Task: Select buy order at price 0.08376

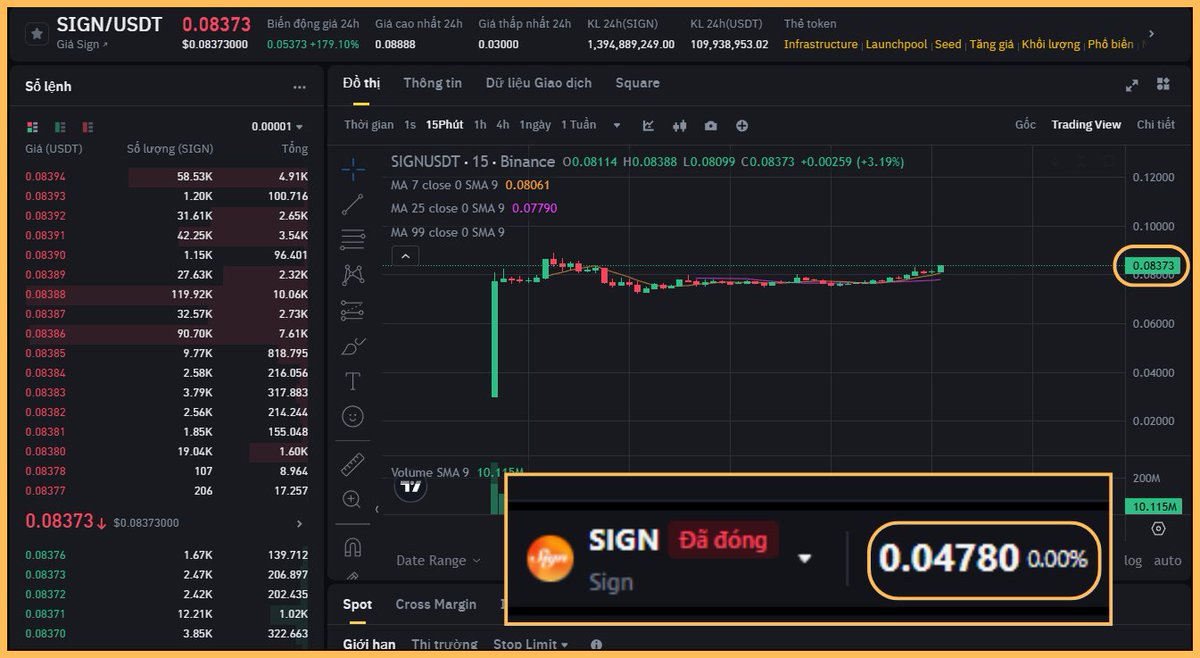Action: [x=167, y=555]
